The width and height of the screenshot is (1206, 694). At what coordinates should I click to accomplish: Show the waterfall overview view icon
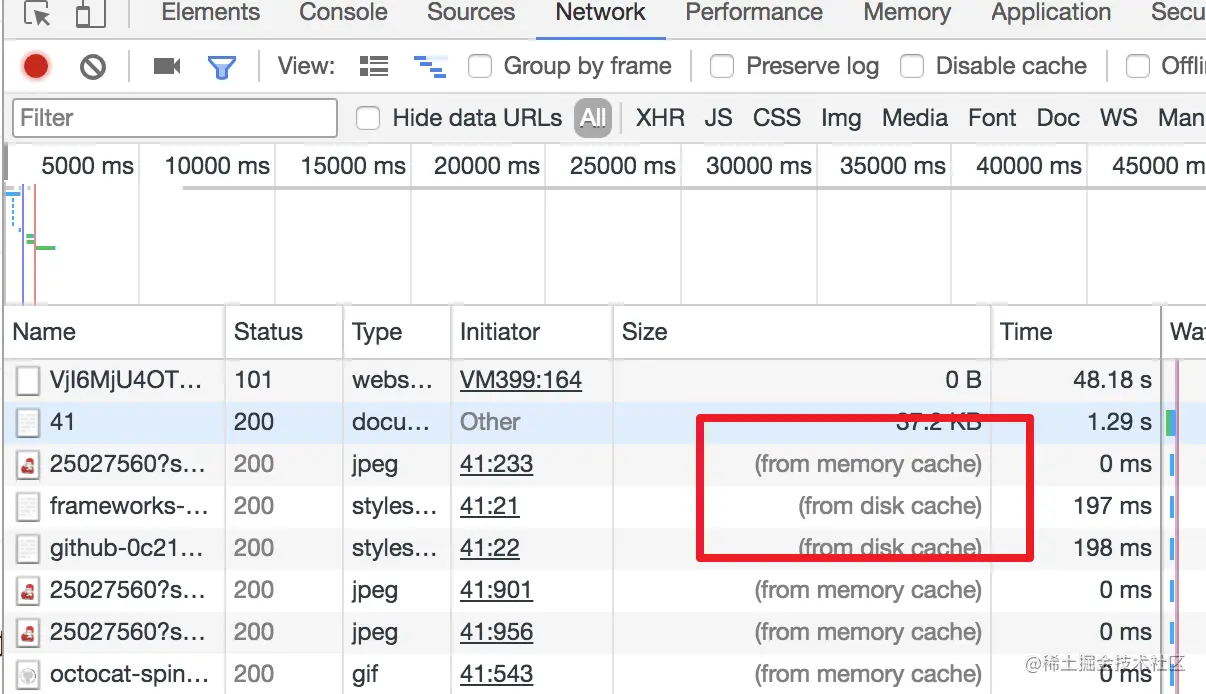(x=430, y=67)
